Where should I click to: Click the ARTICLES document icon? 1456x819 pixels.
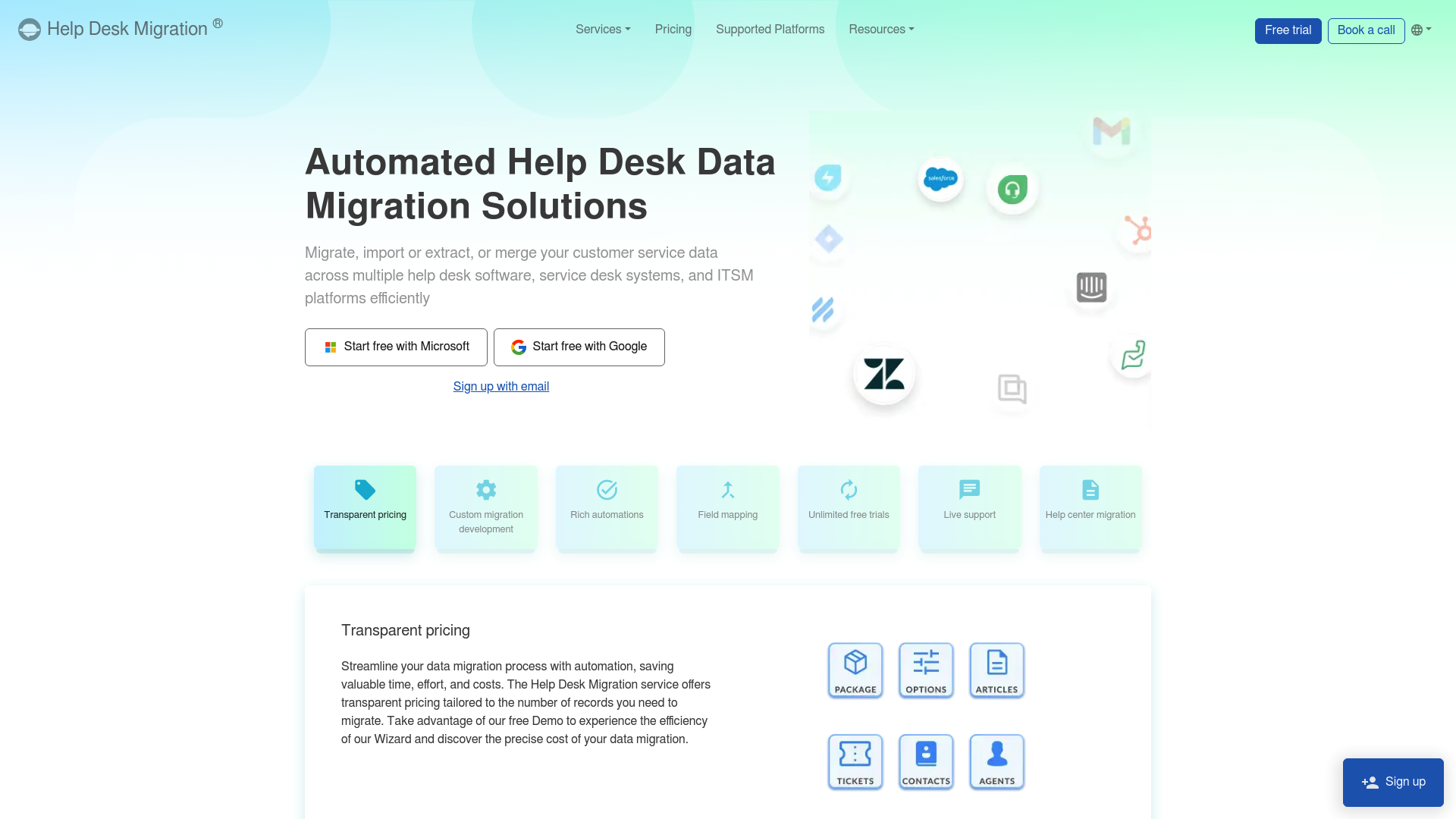pyautogui.click(x=997, y=670)
